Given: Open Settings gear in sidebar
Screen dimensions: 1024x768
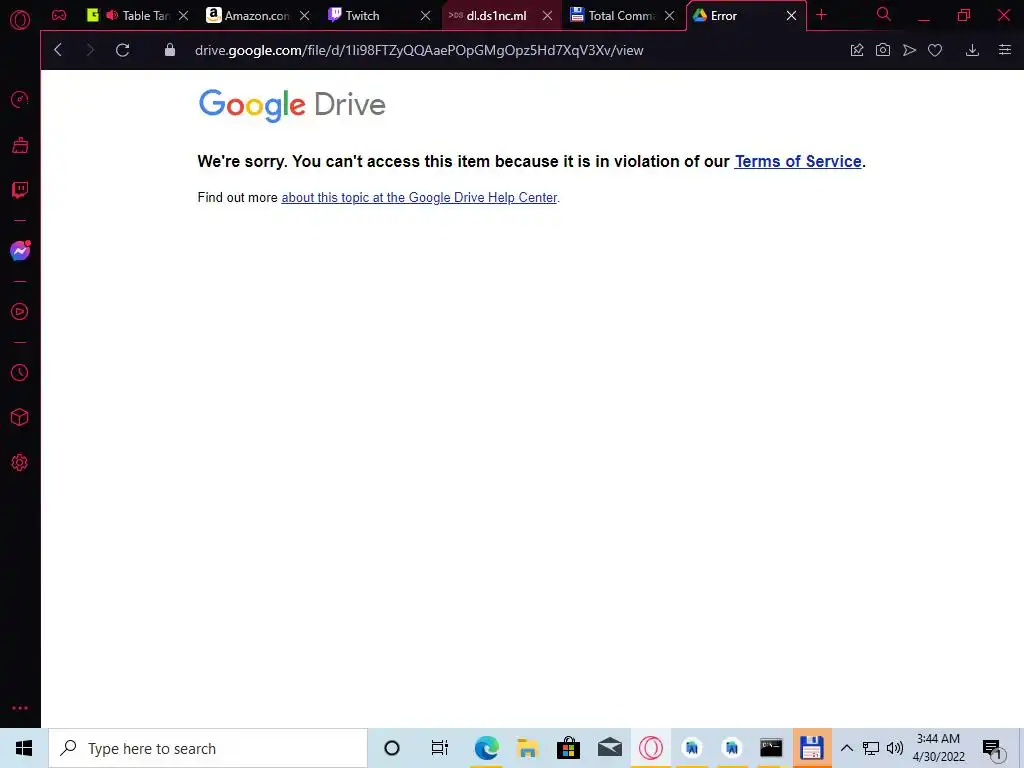Looking at the screenshot, I should [20, 462].
